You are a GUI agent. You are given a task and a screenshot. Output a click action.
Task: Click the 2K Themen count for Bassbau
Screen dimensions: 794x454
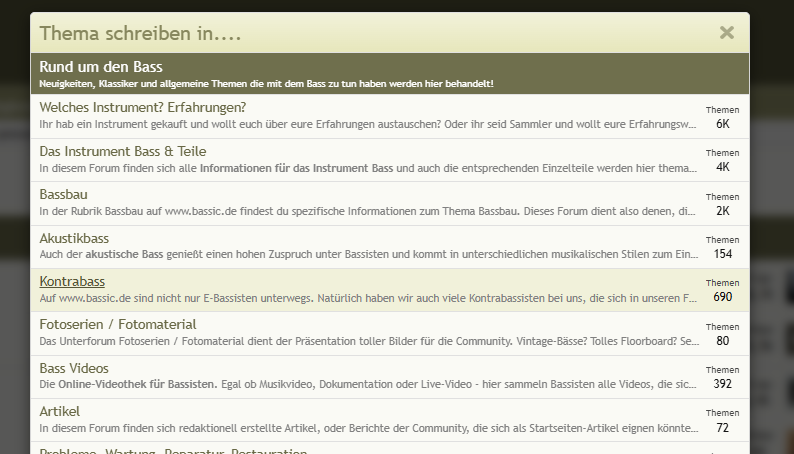pyautogui.click(x=722, y=211)
